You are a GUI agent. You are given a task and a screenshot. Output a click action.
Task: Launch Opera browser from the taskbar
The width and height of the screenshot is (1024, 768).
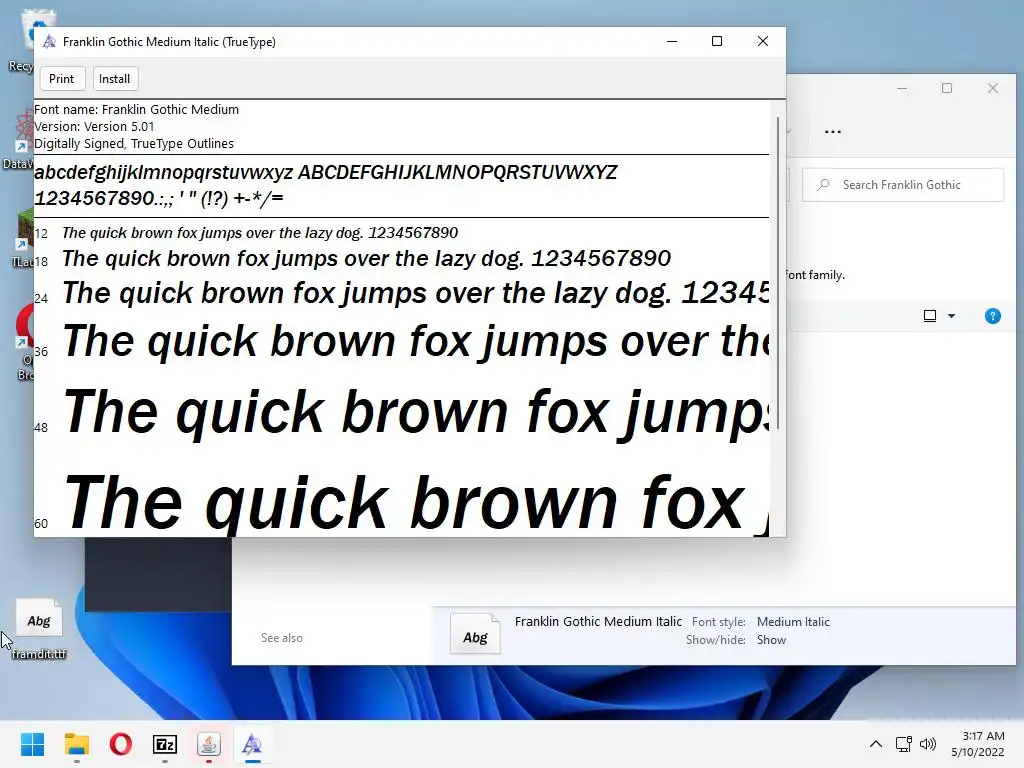[x=121, y=744]
